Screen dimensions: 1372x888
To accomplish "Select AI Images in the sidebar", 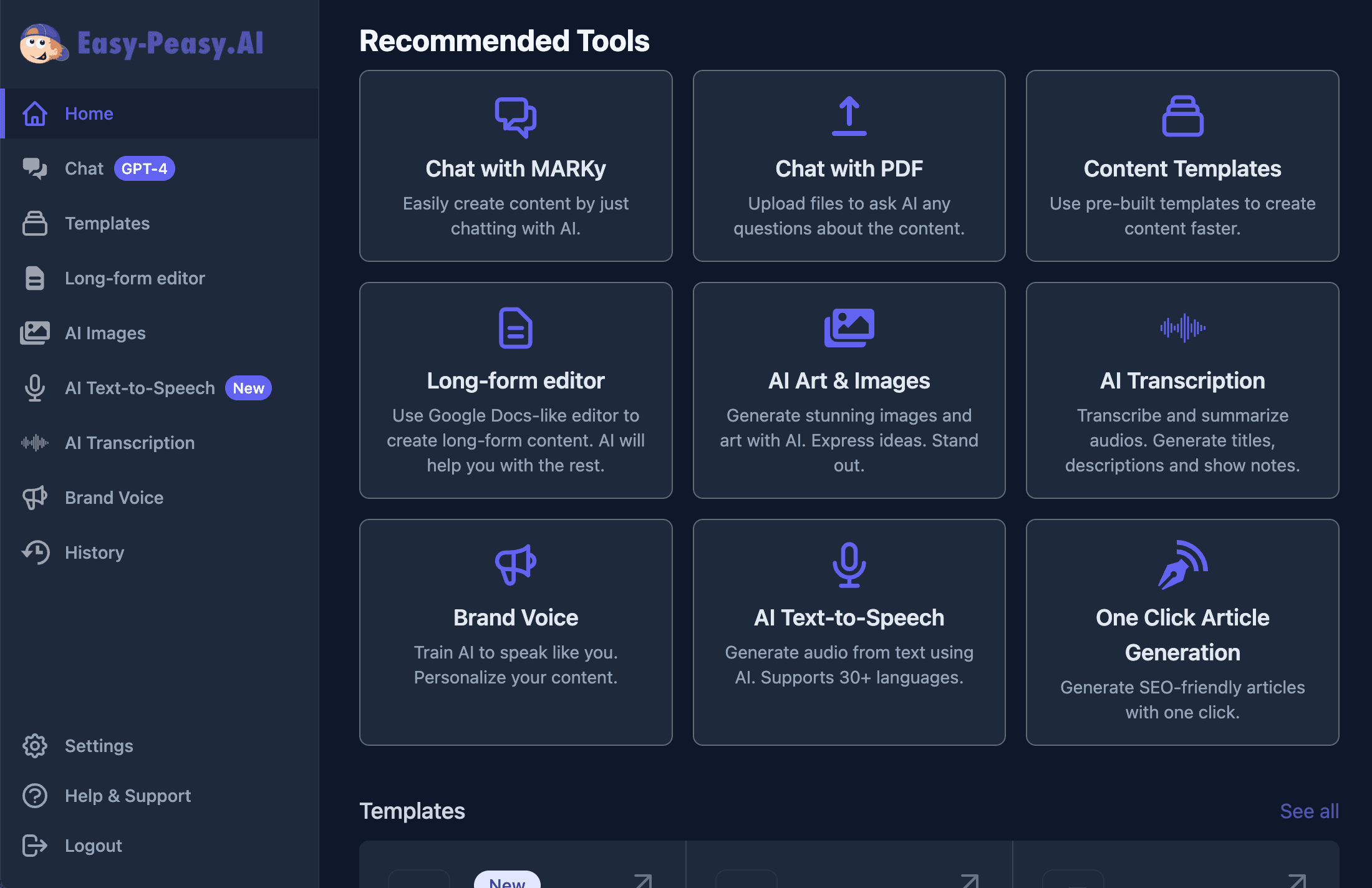I will [x=105, y=333].
